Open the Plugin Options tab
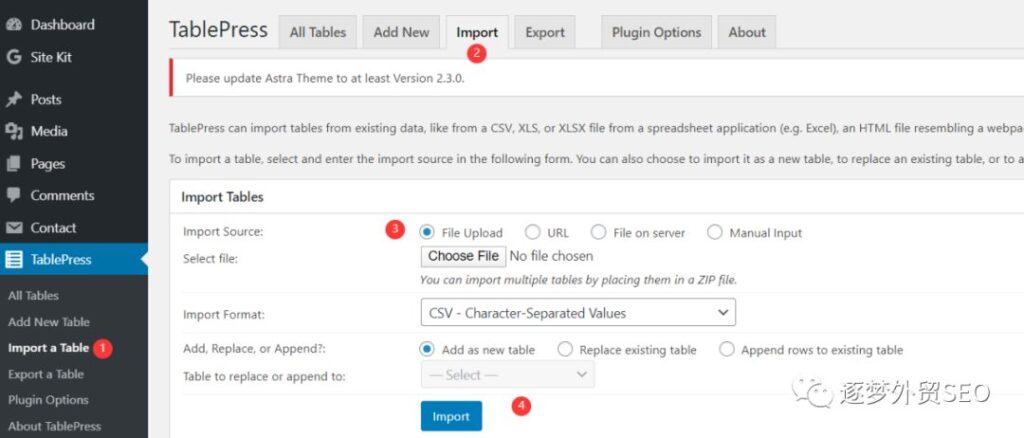The image size is (1024, 438). coord(656,32)
